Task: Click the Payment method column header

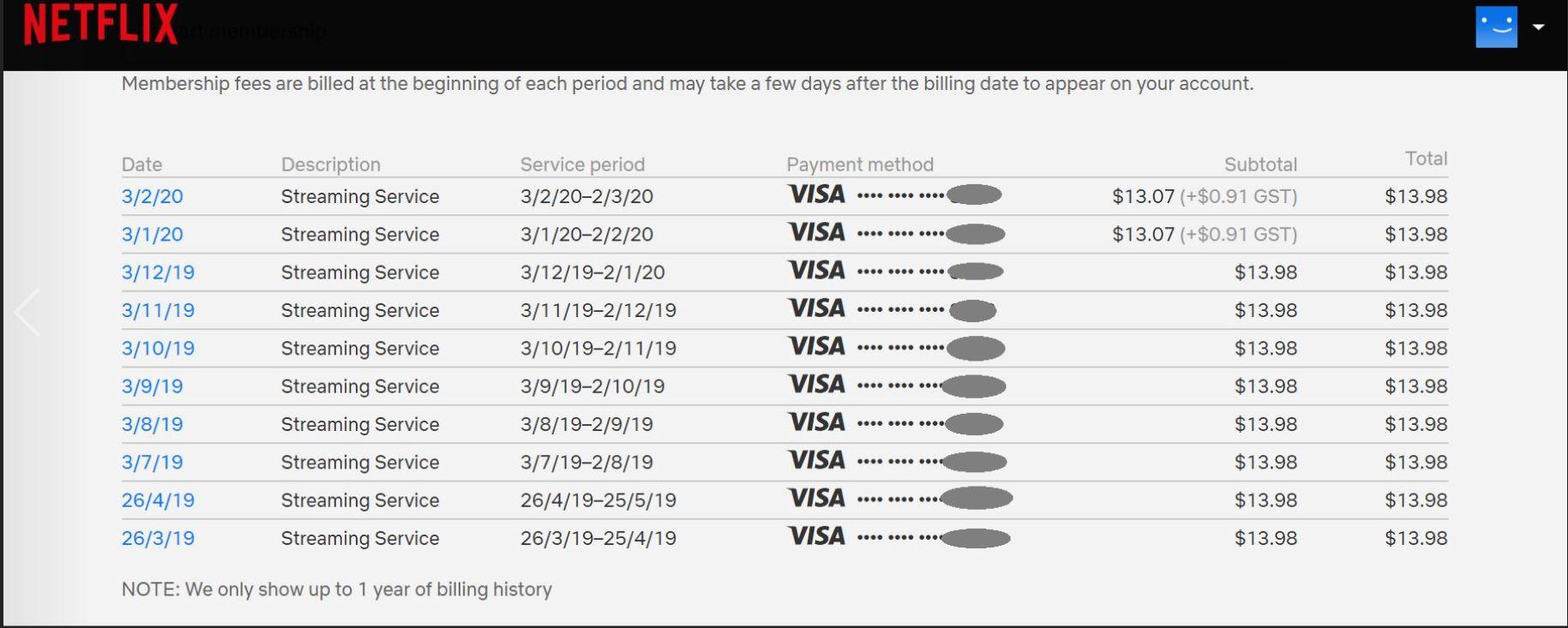Action: 860,164
